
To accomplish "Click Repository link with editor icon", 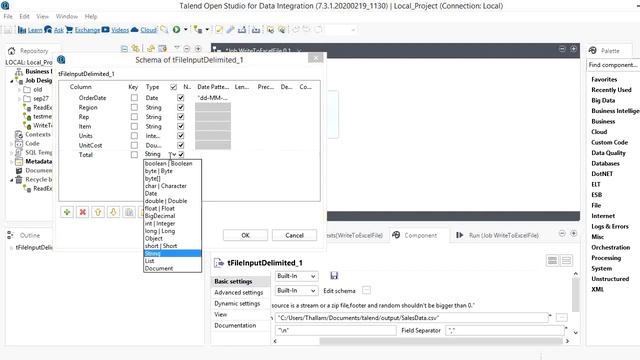I will [x=136, y=49].
